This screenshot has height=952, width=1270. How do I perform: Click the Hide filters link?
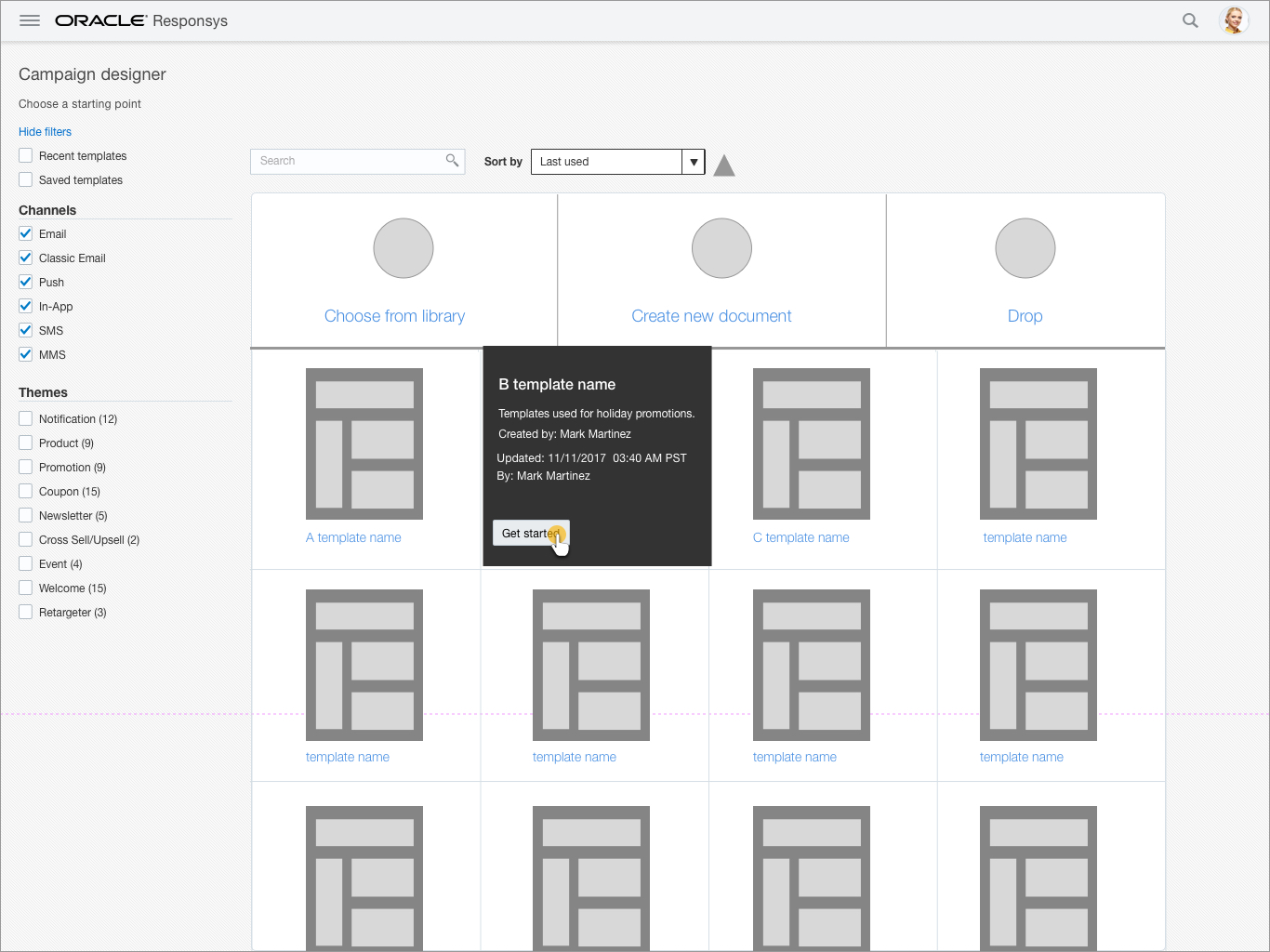45,132
